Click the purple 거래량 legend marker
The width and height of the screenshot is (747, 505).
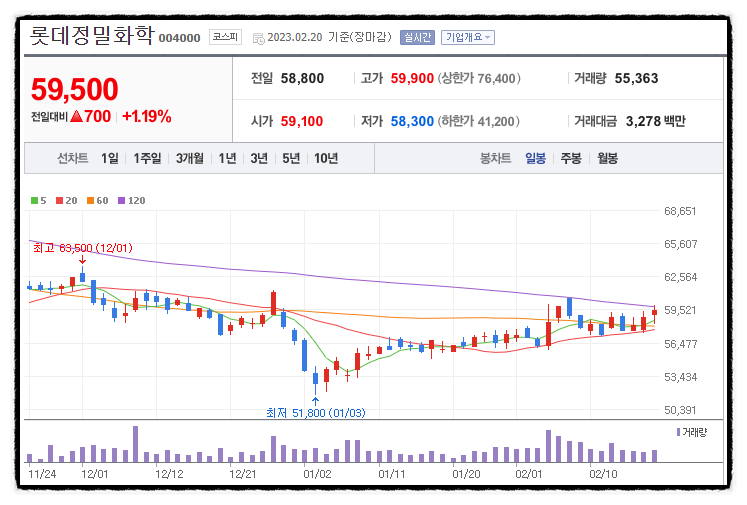tap(678, 432)
